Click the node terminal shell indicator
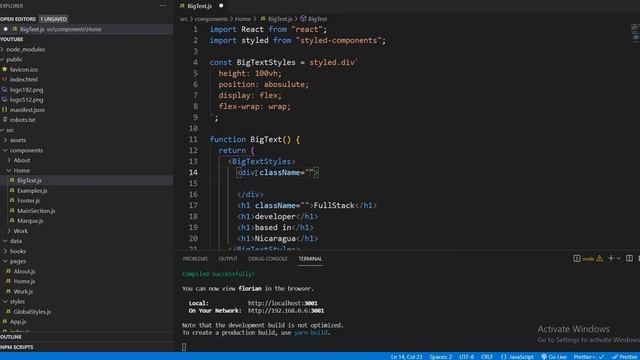Image resolution: width=640 pixels, height=360 pixels. [x=588, y=259]
